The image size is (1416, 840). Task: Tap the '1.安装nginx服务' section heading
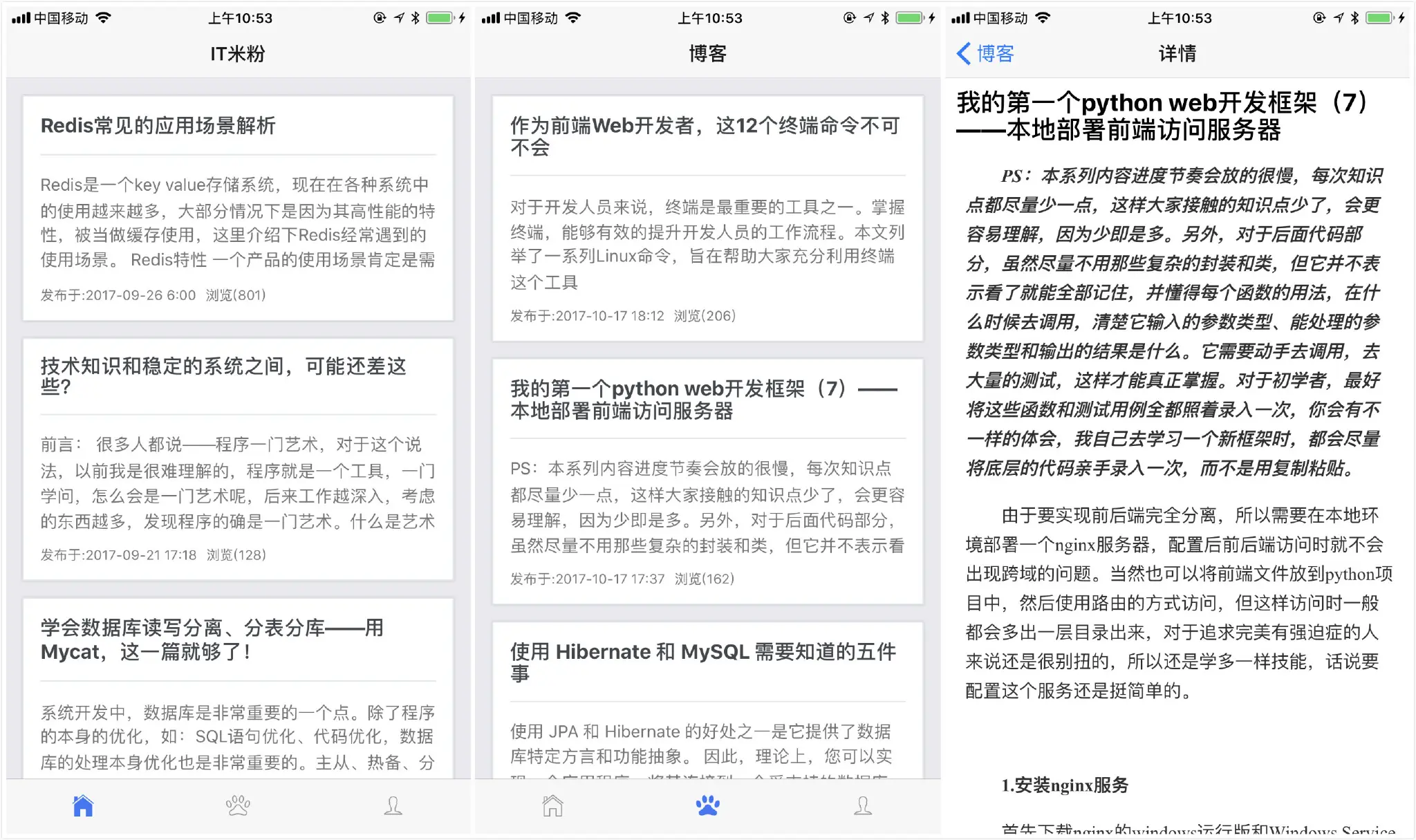pyautogui.click(x=1065, y=785)
